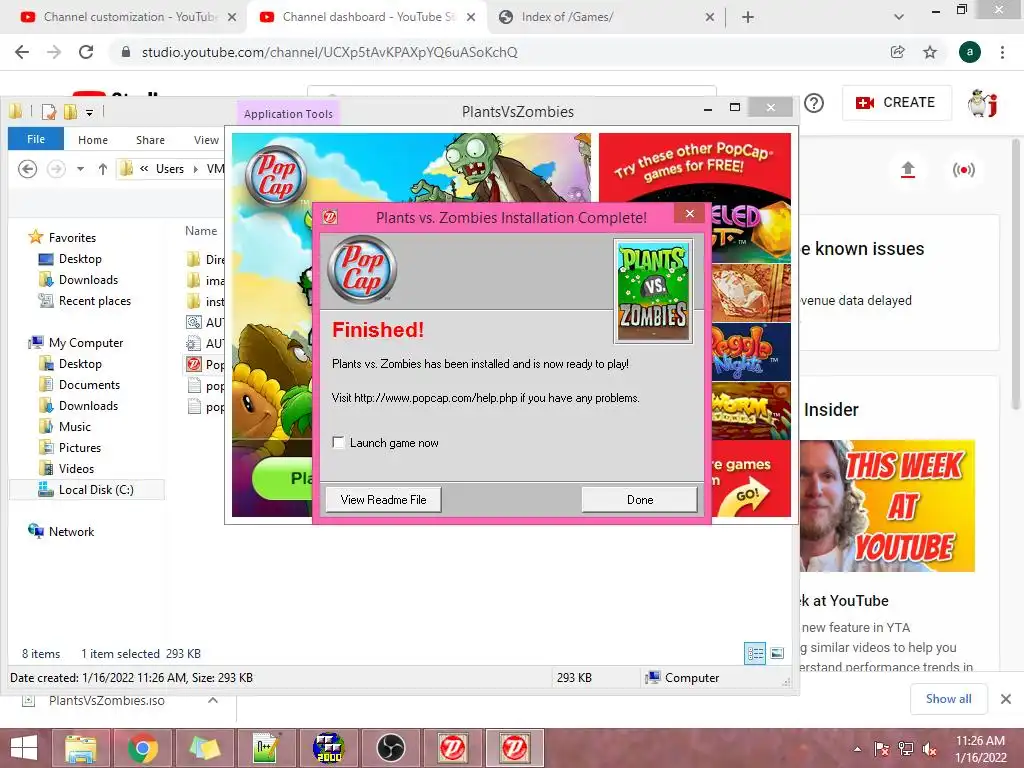This screenshot has width=1024, height=768.
Task: Switch to Channel customization browser tab
Action: pyautogui.click(x=127, y=17)
